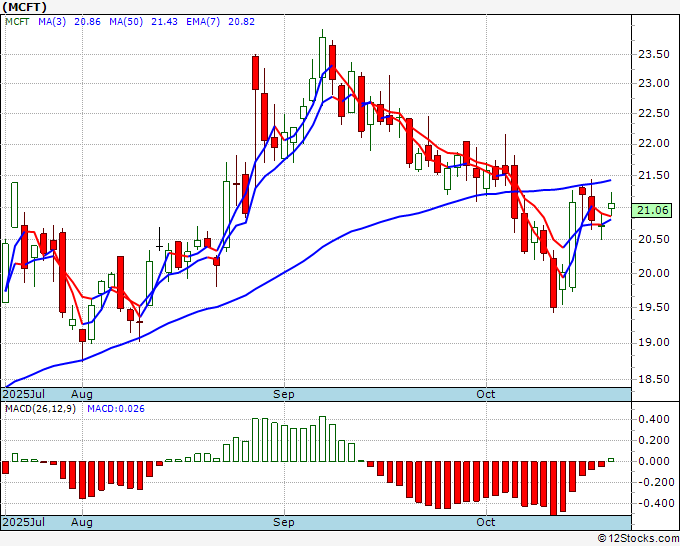680x546 pixels.
Task: Click the 18.50 price axis label
Action: pos(654,379)
